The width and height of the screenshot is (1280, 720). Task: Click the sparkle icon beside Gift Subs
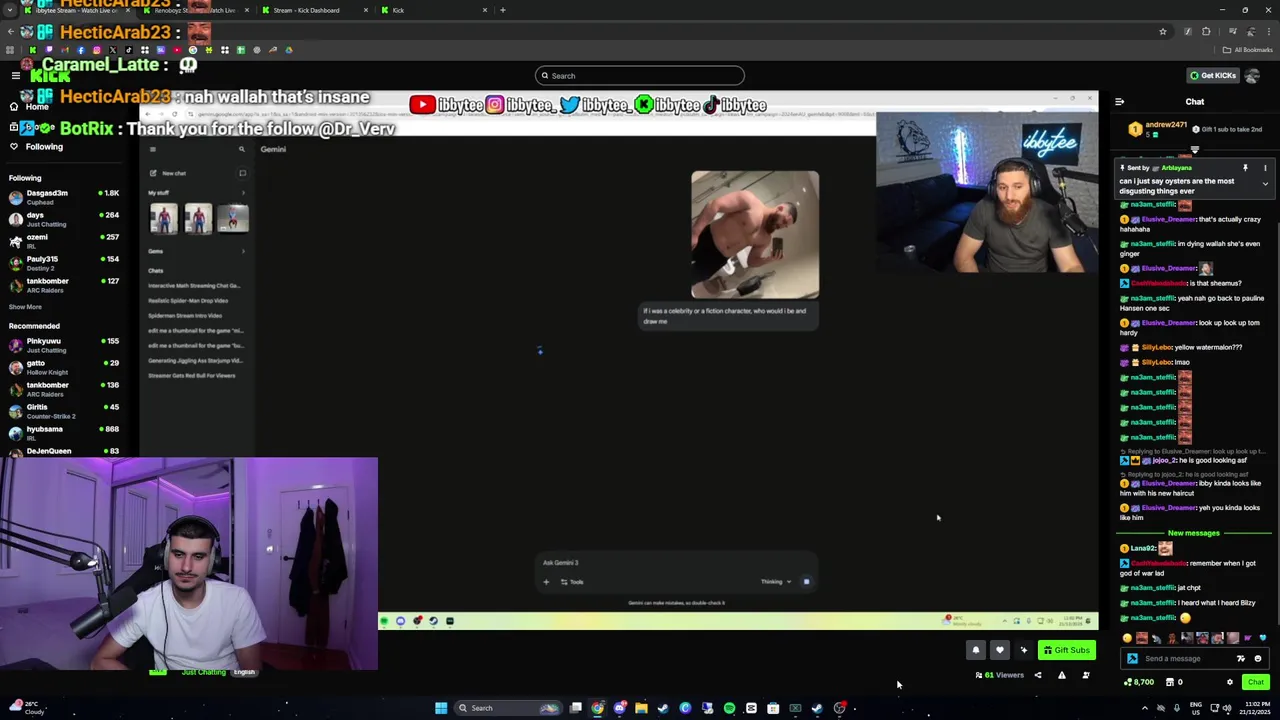pos(1023,650)
